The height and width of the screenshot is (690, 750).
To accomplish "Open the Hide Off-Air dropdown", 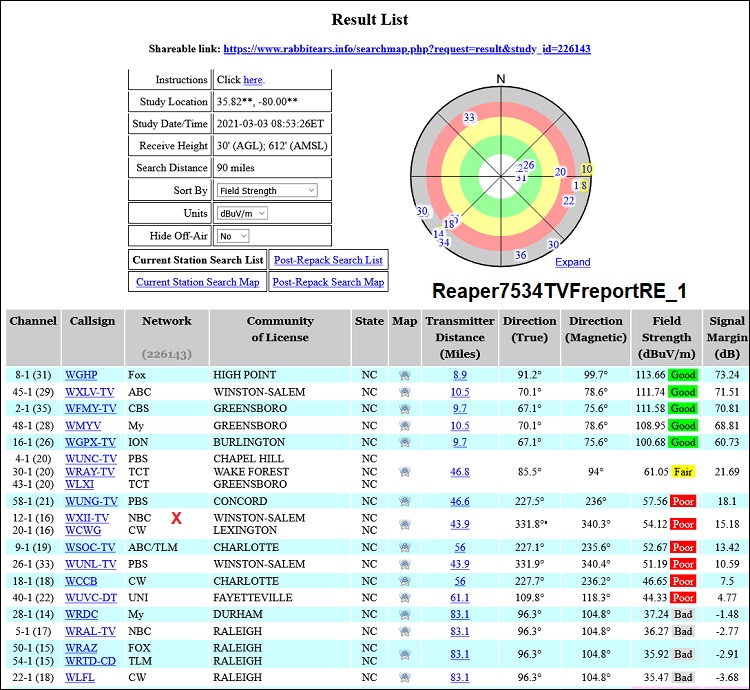I will (232, 236).
